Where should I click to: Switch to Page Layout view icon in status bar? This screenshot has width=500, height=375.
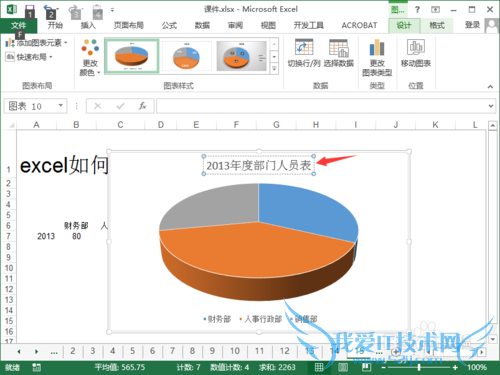342,367
